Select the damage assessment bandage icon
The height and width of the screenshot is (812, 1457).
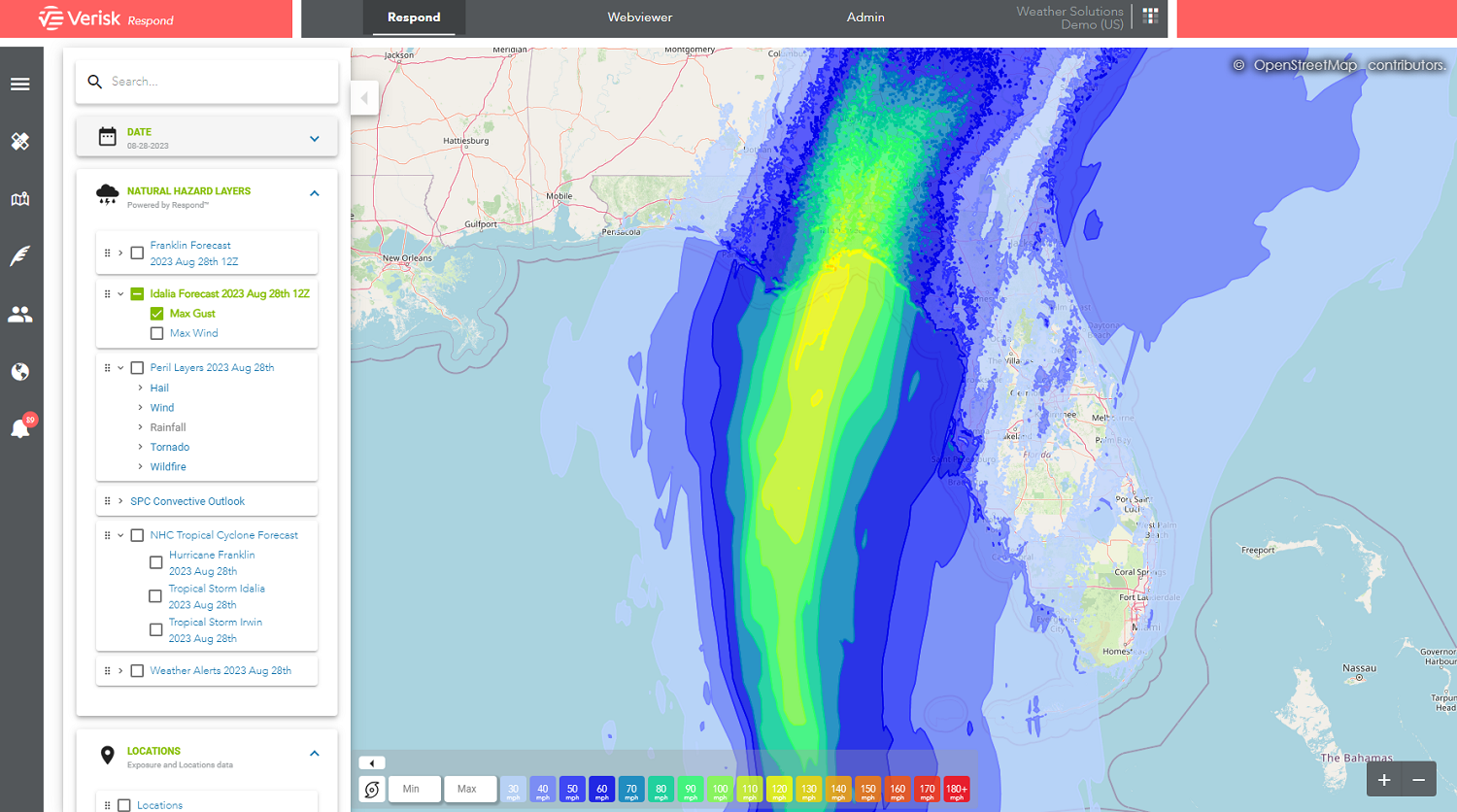tap(21, 141)
